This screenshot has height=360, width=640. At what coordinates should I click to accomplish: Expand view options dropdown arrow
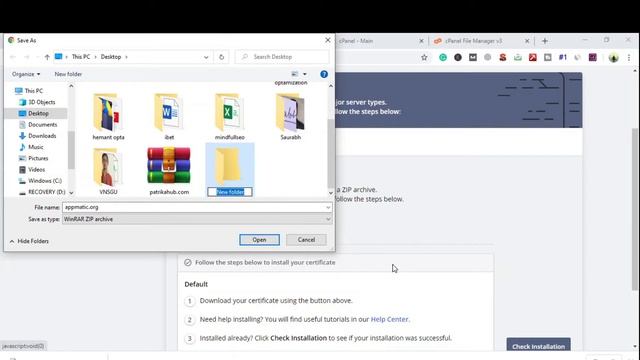coord(304,74)
